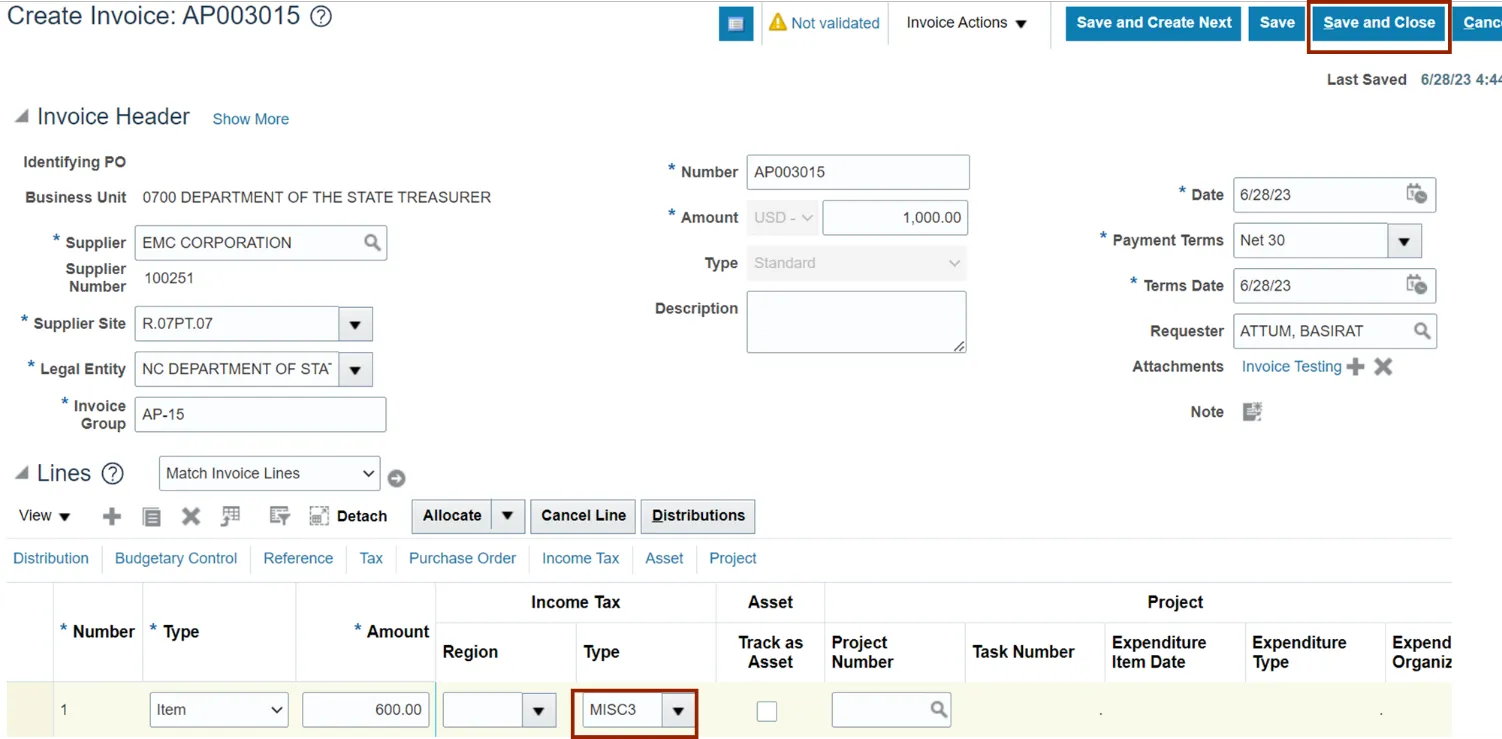
Task: Expand the Payment Terms dropdown
Action: [1404, 241]
